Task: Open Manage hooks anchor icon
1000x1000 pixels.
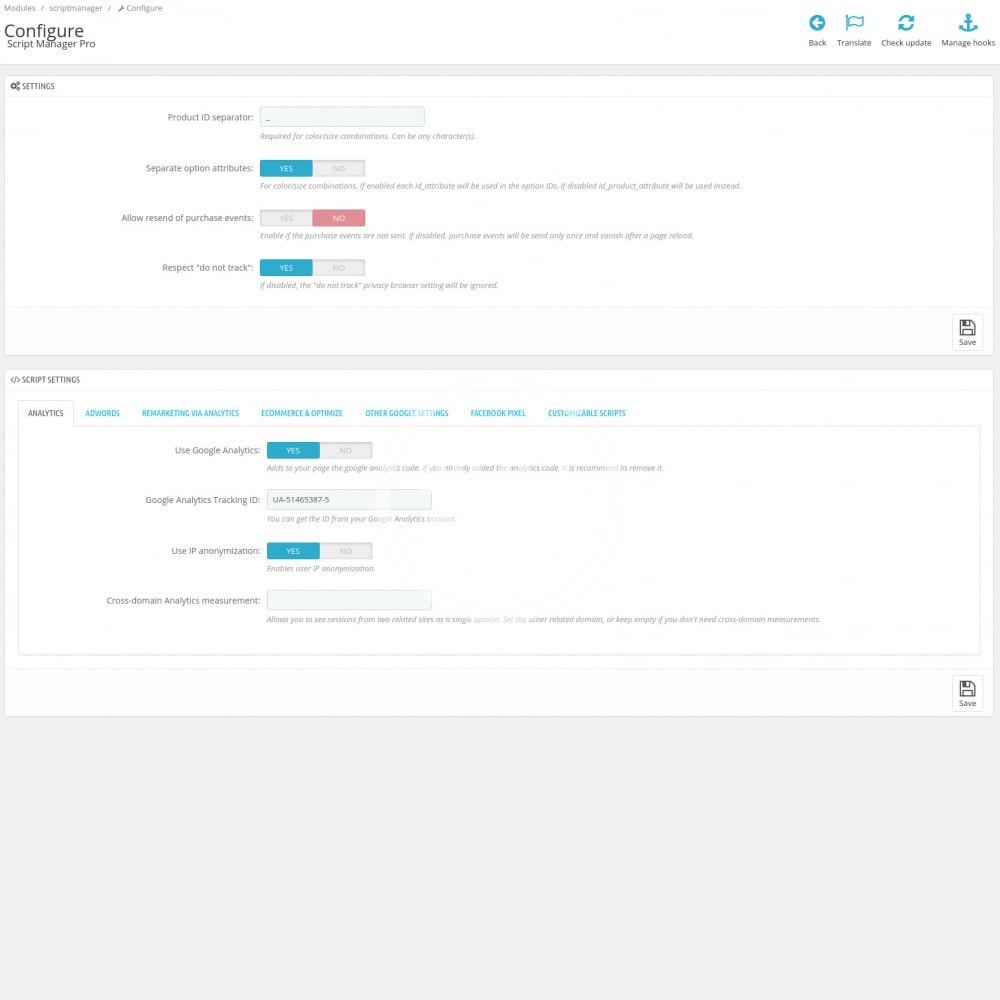Action: [x=968, y=24]
